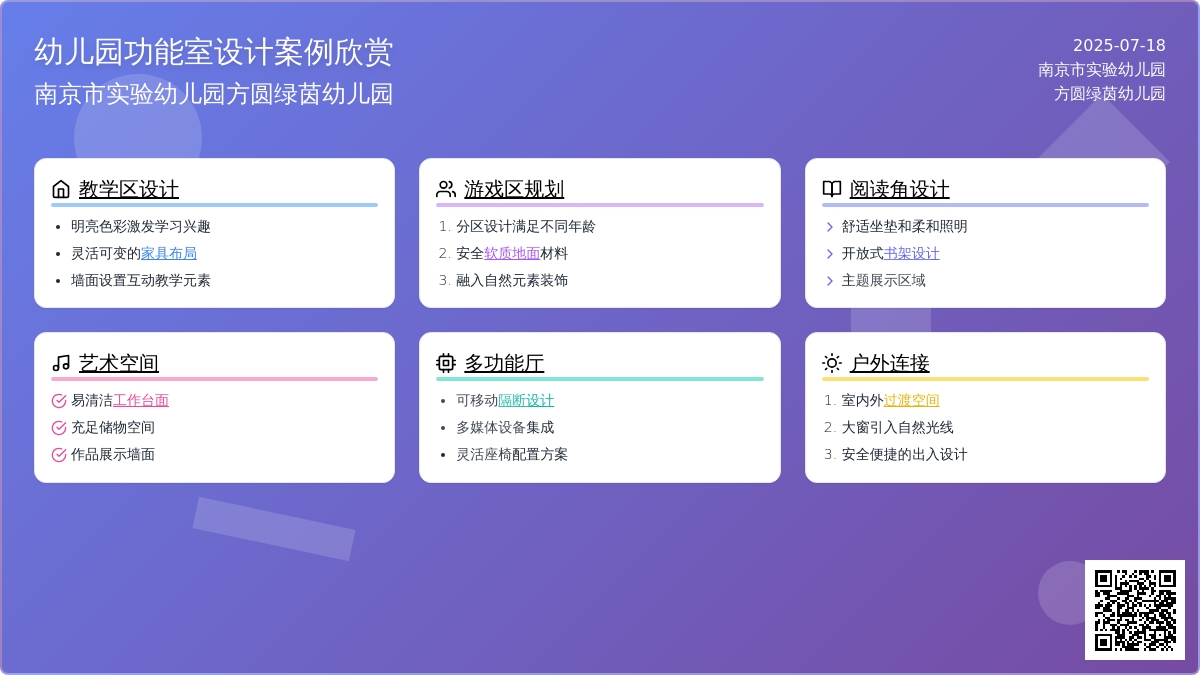Viewport: 1200px width, 675px height.
Task: Click the house icon beside 教学区设计
Action: pyautogui.click(x=61, y=189)
